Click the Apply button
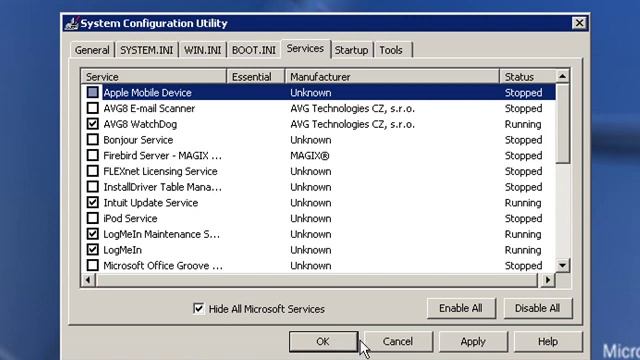The height and width of the screenshot is (360, 640). coord(473,342)
